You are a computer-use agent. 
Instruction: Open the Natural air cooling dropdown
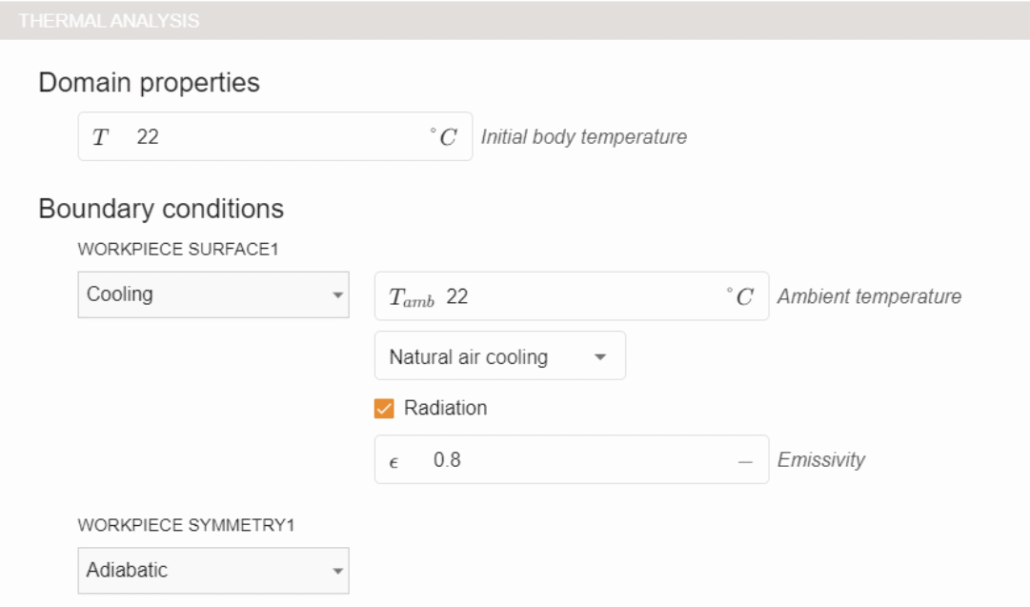(490, 357)
